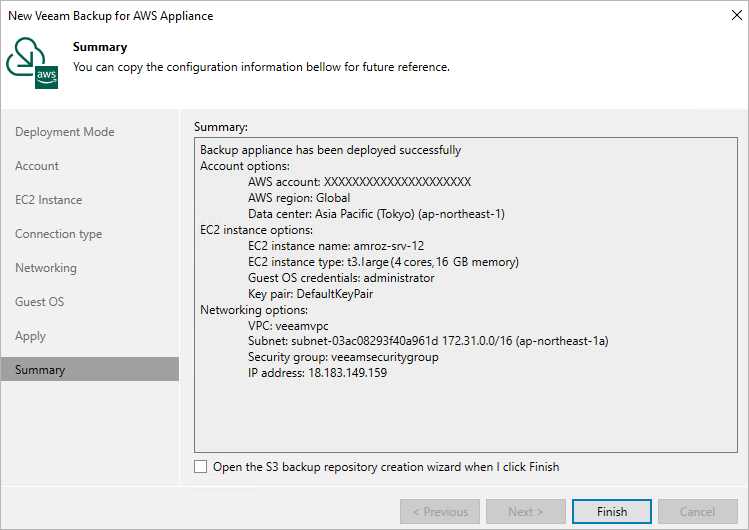Click the disabled Next button
Image resolution: width=749 pixels, height=530 pixels.
pos(526,511)
